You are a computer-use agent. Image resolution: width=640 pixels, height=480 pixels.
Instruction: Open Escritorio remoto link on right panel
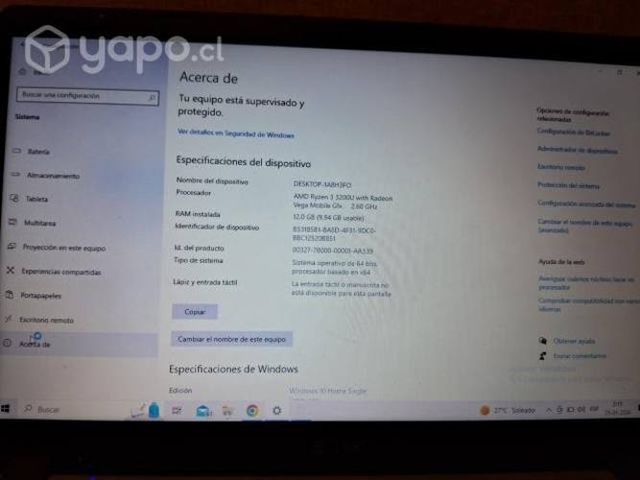pos(561,167)
